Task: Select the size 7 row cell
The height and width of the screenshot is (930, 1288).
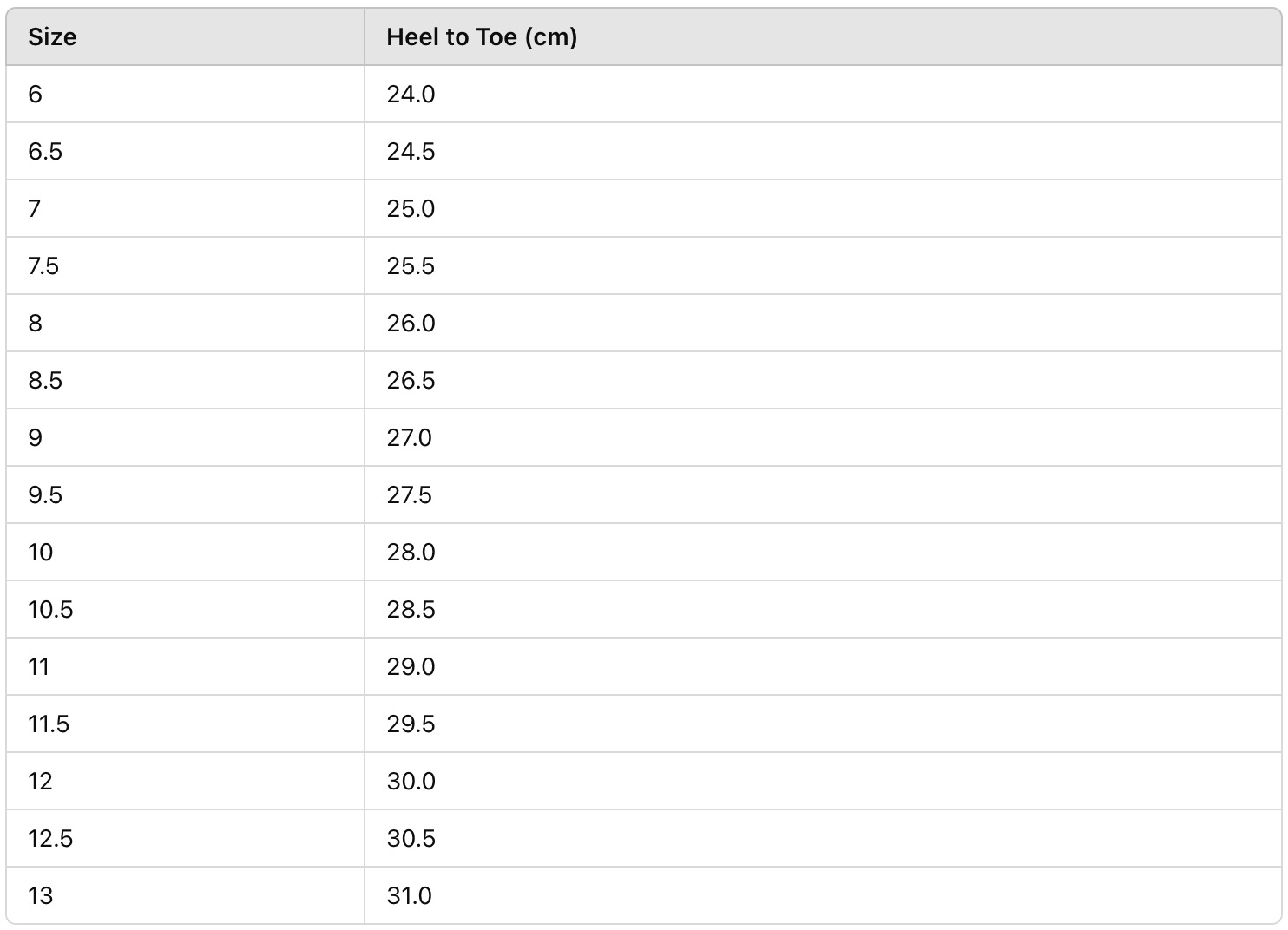Action: click(x=35, y=208)
